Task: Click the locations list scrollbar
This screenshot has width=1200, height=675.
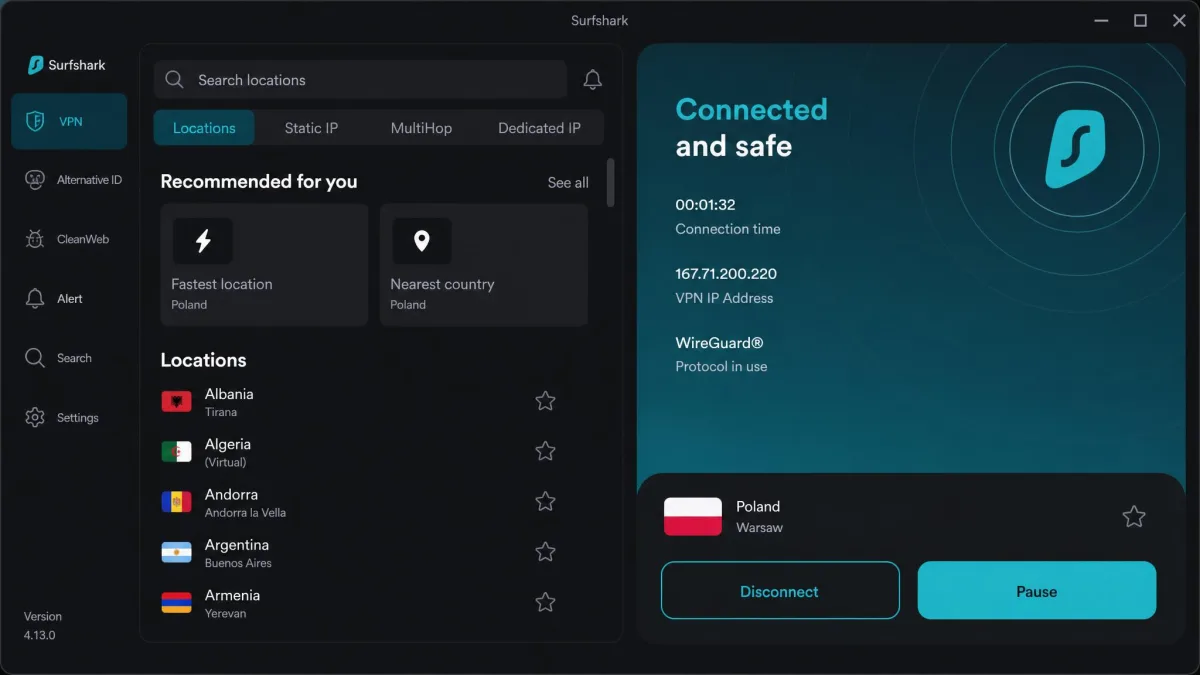Action: point(610,182)
